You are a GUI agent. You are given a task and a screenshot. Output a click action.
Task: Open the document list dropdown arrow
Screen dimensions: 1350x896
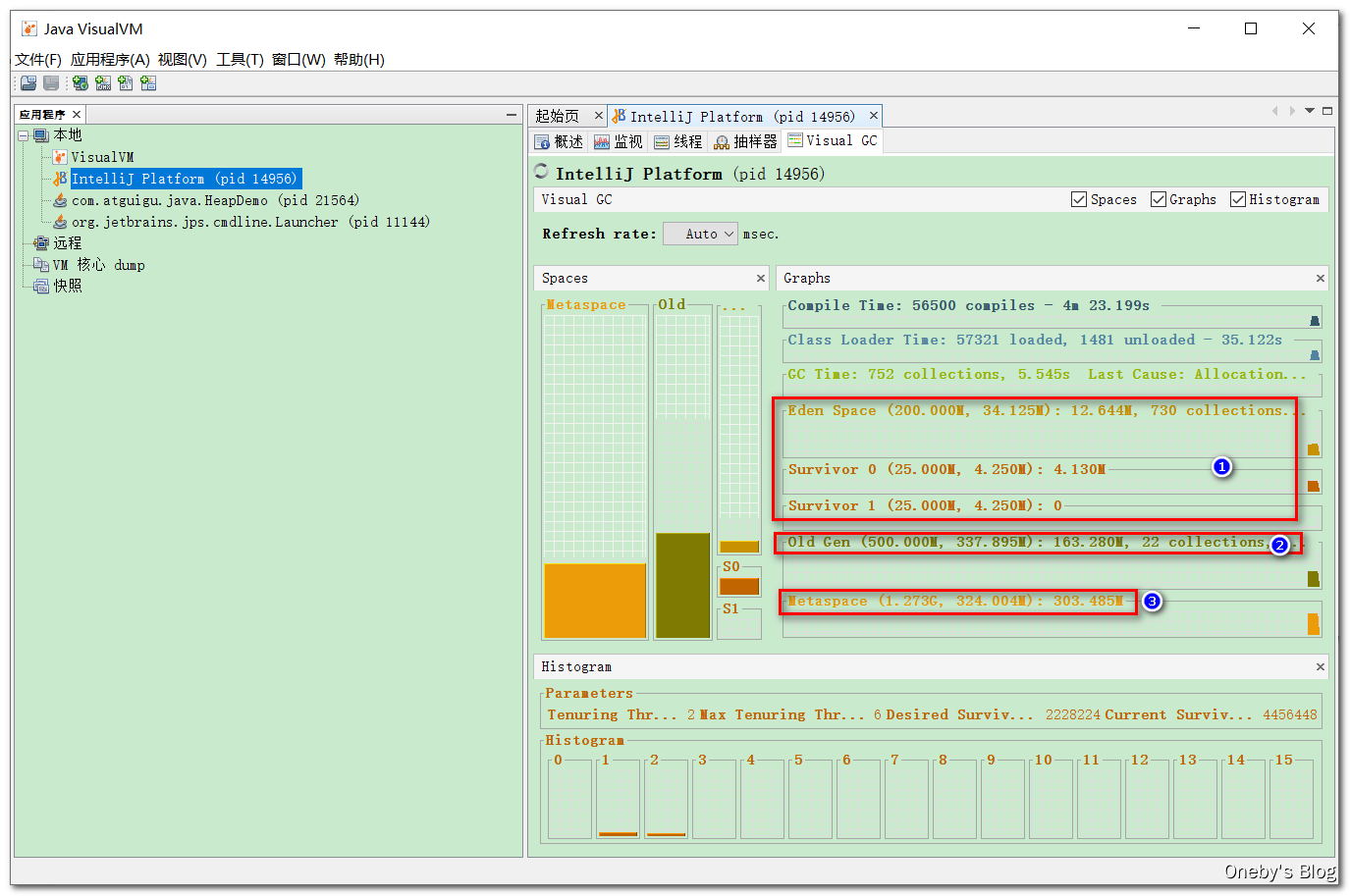[x=1310, y=111]
